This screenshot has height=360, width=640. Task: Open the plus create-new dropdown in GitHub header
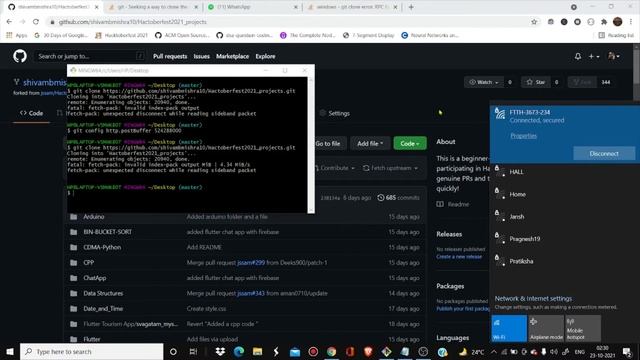[x=593, y=56]
